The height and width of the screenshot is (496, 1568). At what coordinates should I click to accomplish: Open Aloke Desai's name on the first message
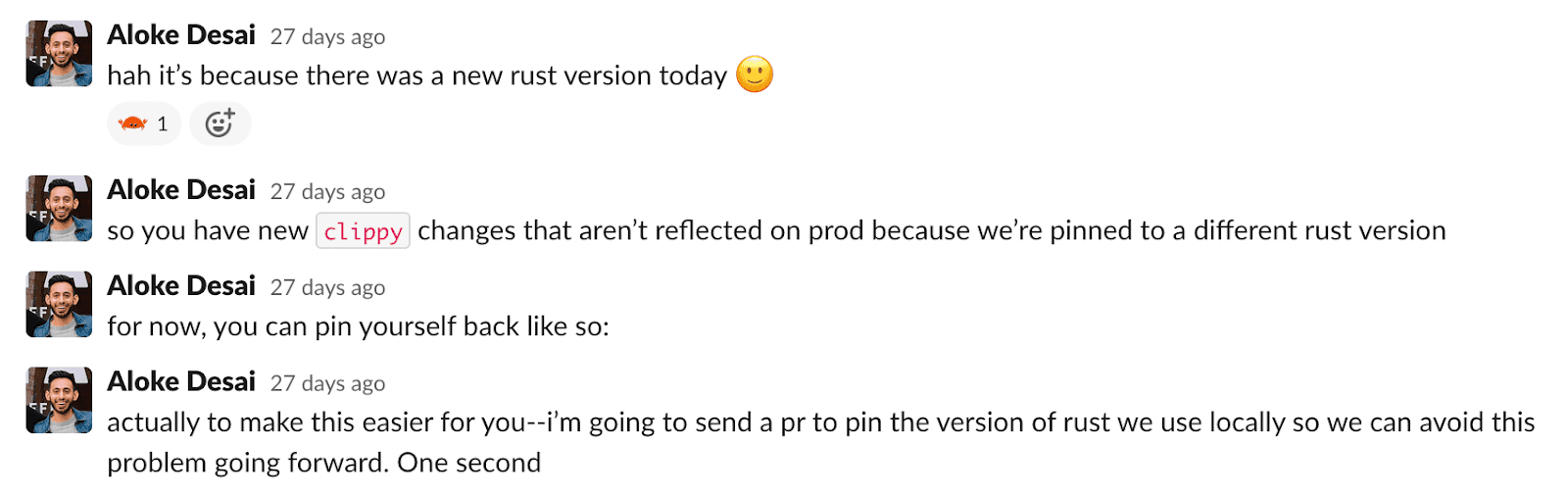click(181, 35)
